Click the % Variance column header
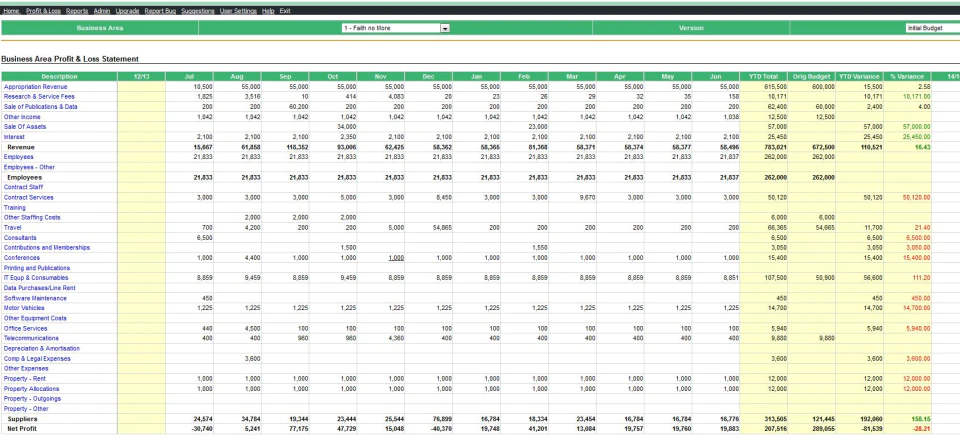Screen dimensions: 960x436 907,77
